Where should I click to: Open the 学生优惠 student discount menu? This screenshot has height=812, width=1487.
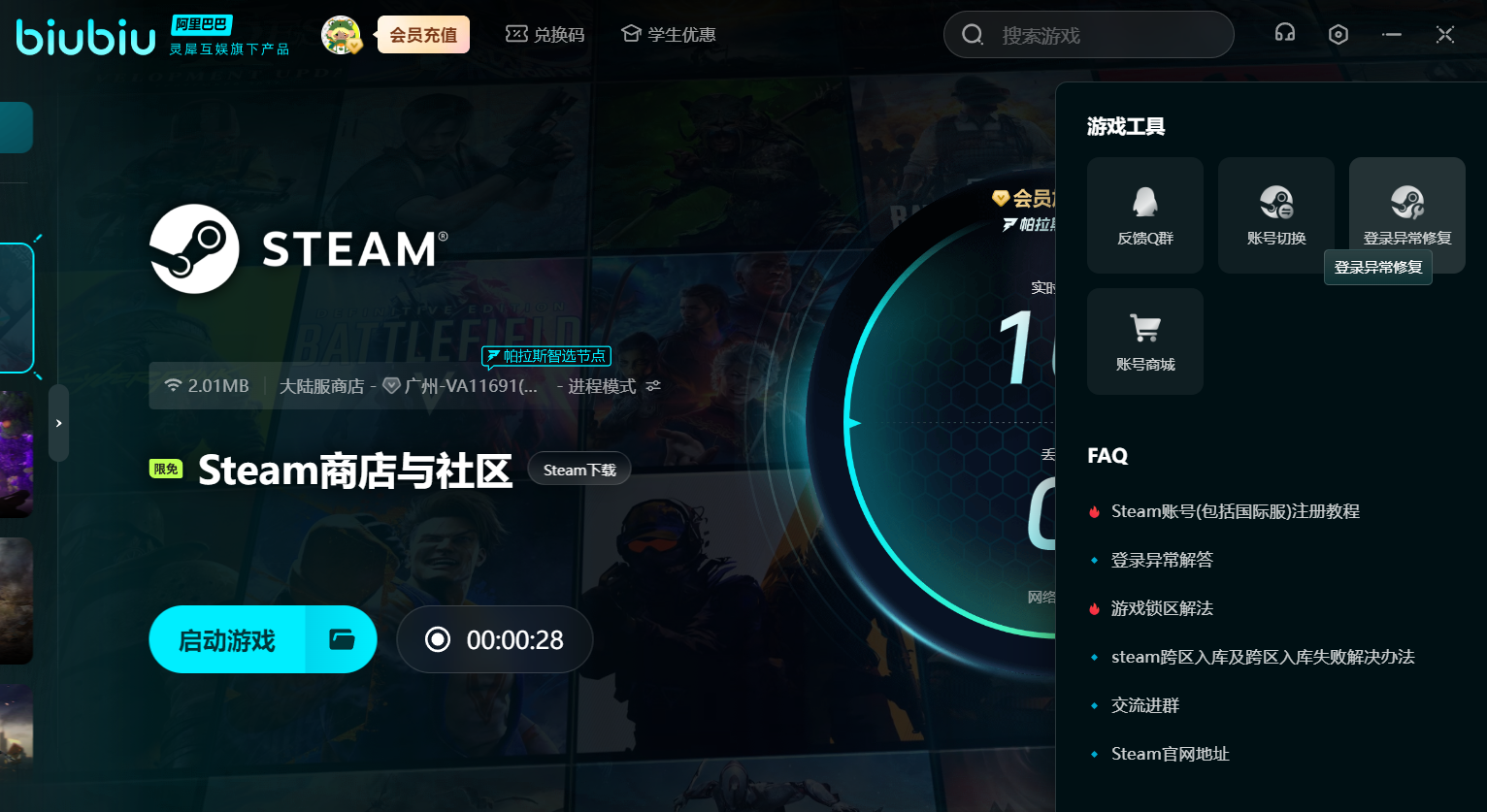(669, 35)
